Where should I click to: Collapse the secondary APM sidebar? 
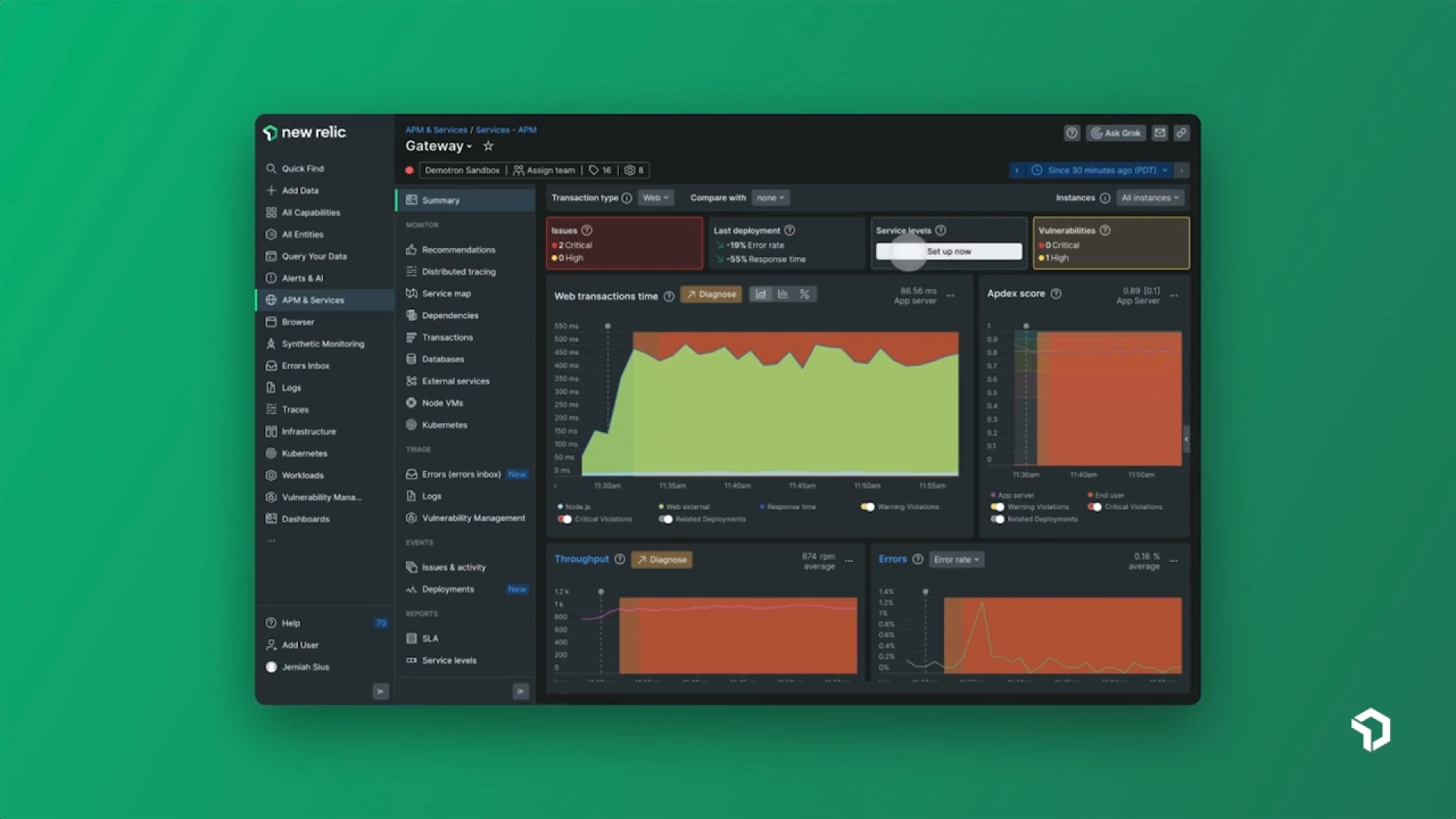[x=520, y=691]
